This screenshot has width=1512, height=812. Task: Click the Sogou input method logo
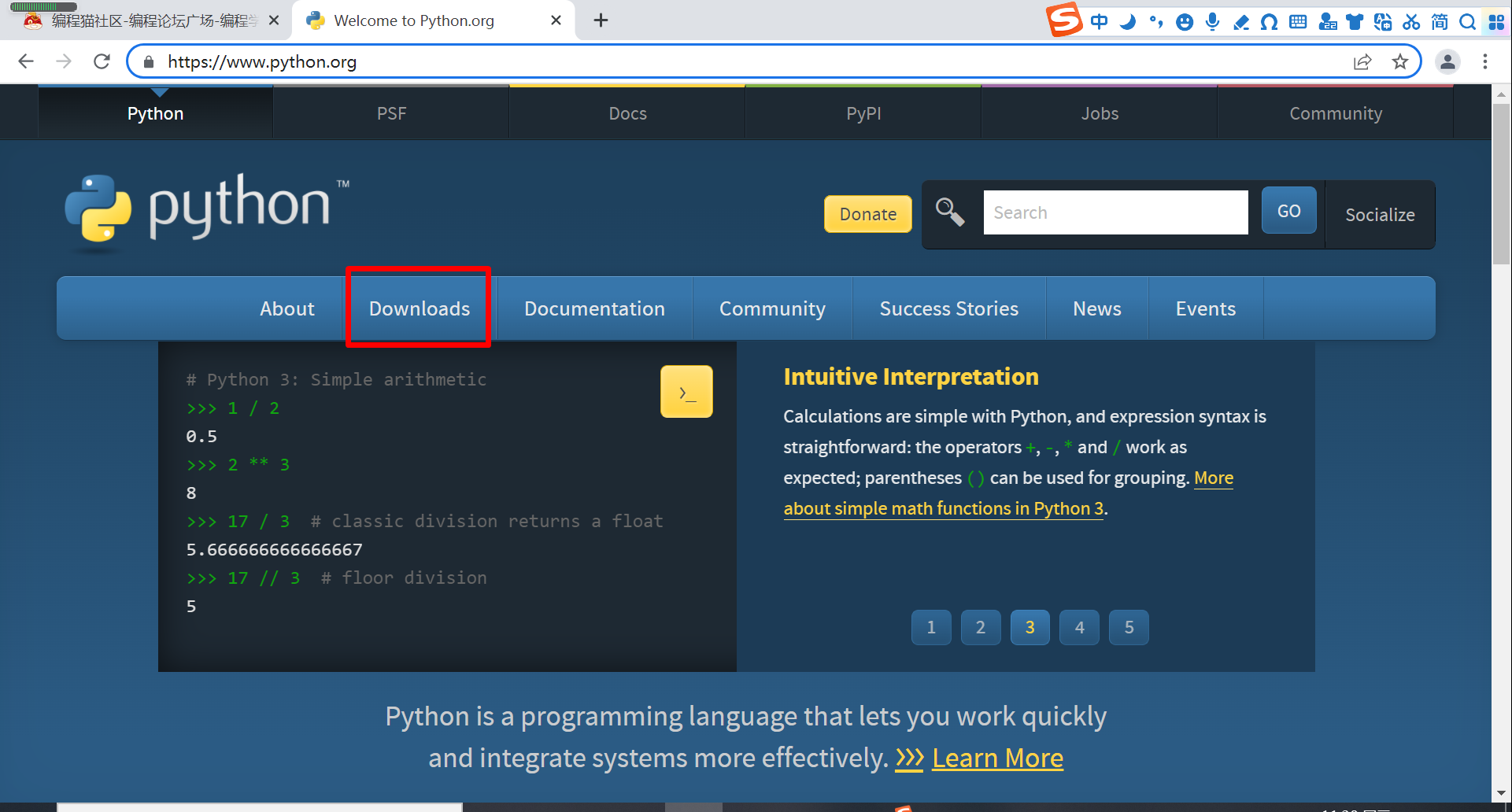click(x=1064, y=20)
